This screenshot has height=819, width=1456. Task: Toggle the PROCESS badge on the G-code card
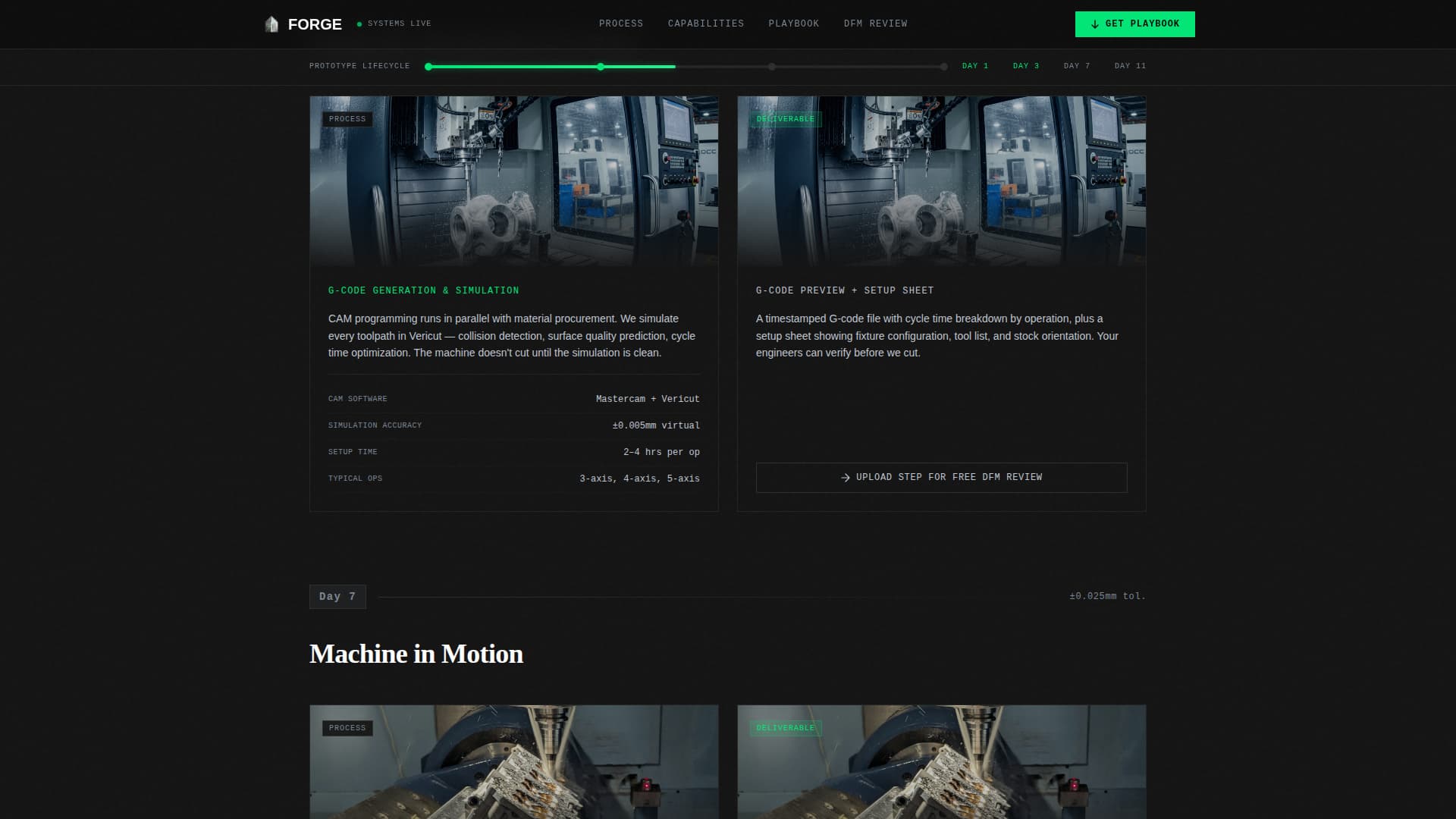pos(347,119)
